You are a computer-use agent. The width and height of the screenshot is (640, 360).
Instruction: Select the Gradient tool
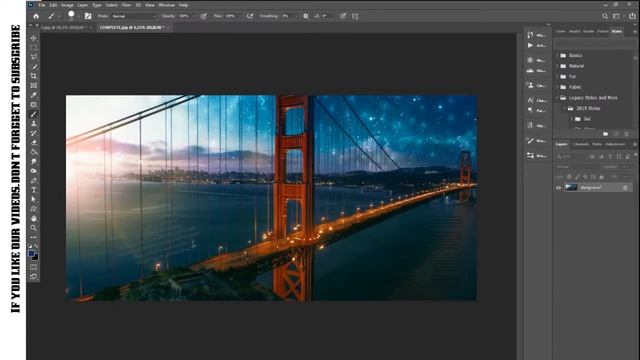34,152
